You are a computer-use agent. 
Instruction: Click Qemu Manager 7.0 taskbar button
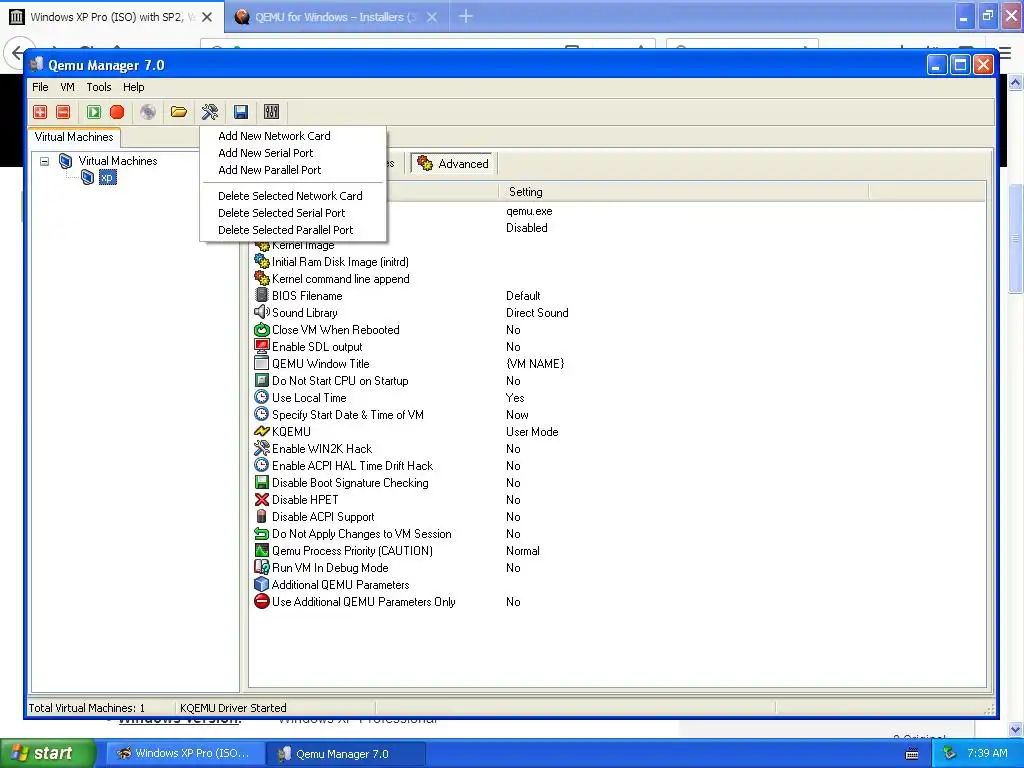coord(346,754)
